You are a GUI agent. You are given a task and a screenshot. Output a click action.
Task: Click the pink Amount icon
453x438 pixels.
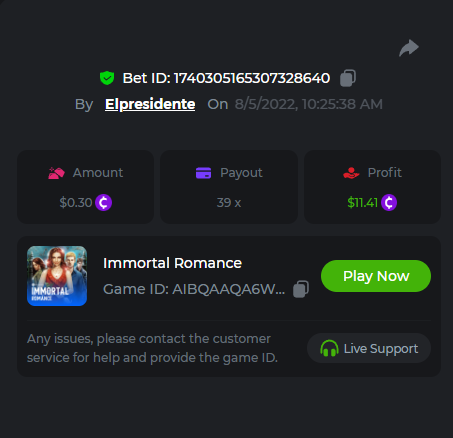(56, 173)
